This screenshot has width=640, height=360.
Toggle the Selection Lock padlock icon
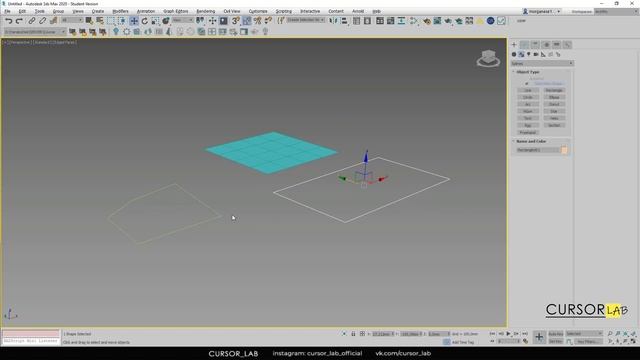[x=353, y=334]
